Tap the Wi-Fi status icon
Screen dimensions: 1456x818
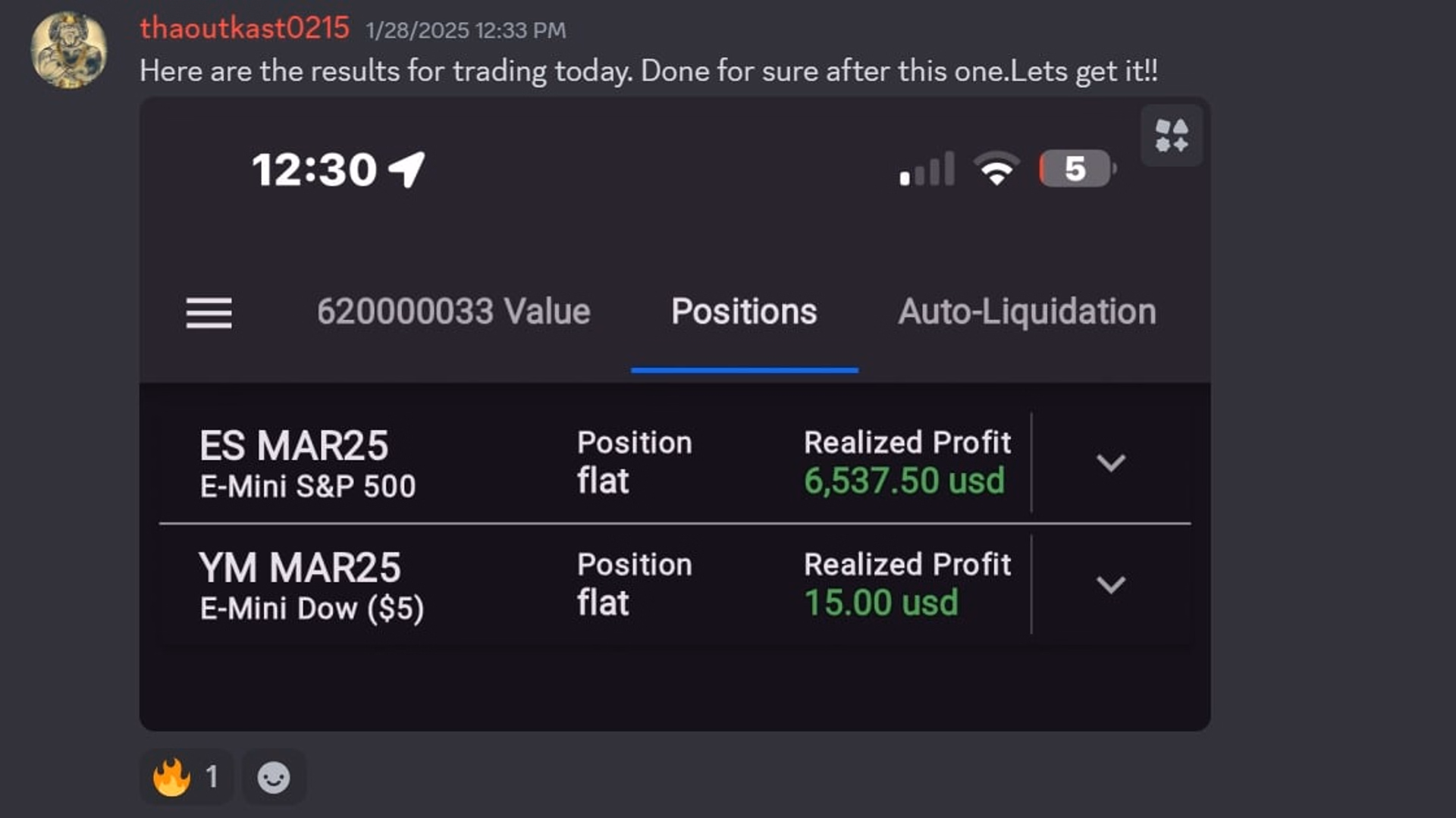(996, 168)
